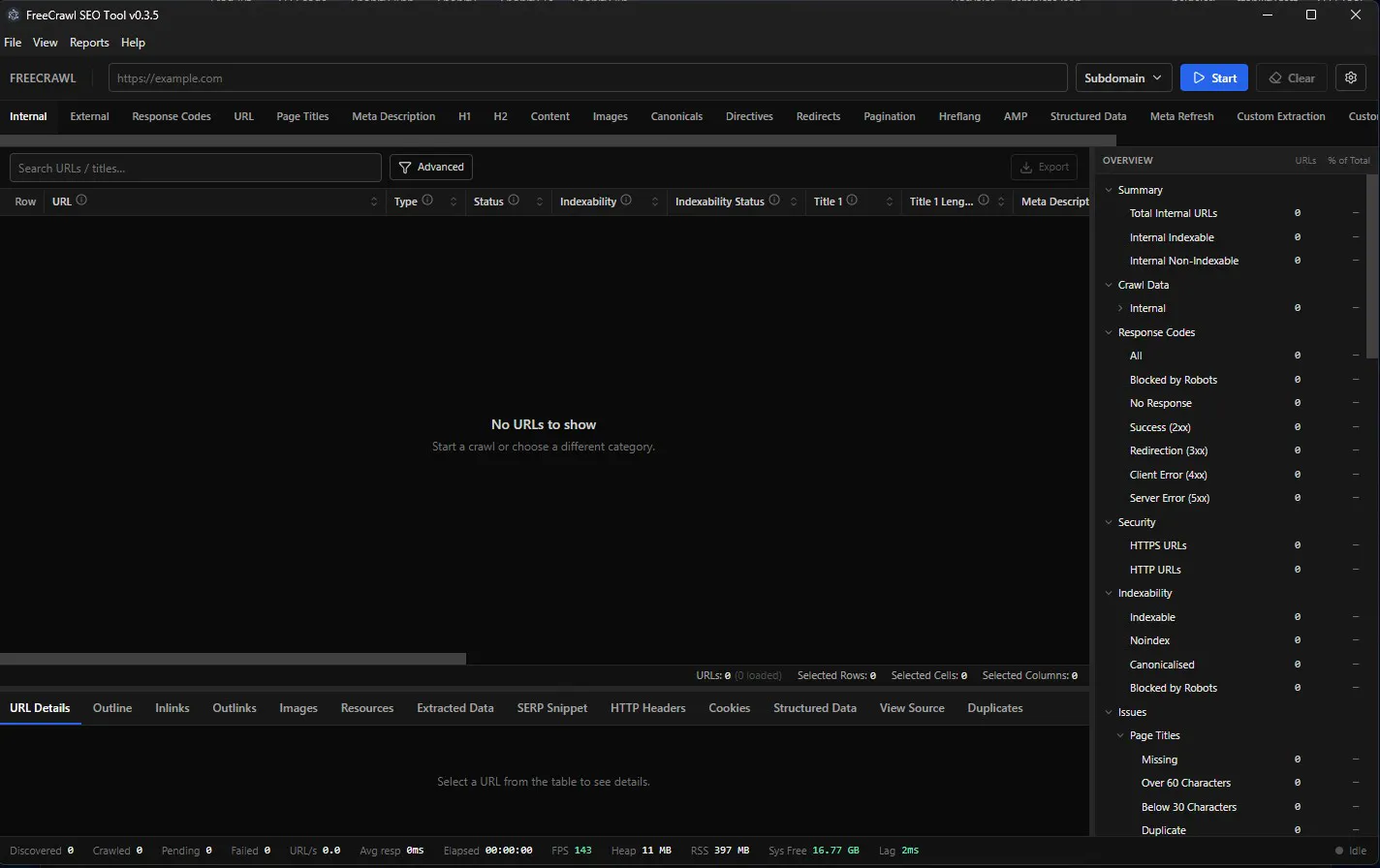The width and height of the screenshot is (1380, 868).
Task: Click the Overview panel vertical scrollbar
Action: click(x=1372, y=266)
